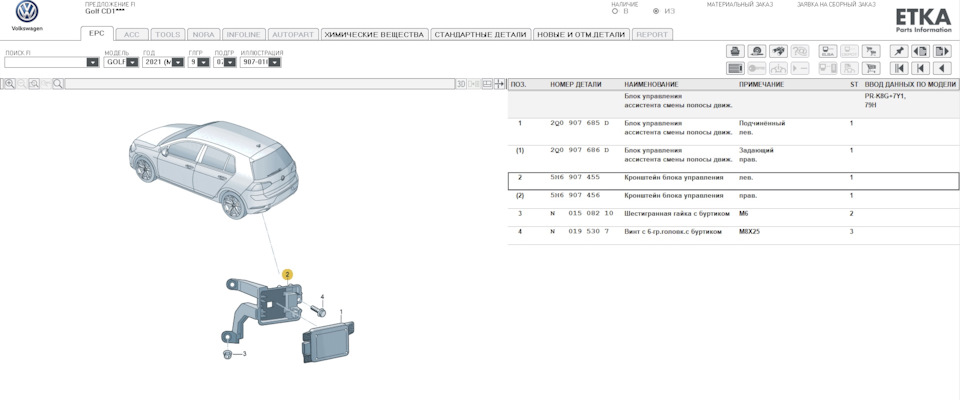The image size is (960, 400).
Task: Click callout number 3 in the diagram
Action: (x=244, y=353)
